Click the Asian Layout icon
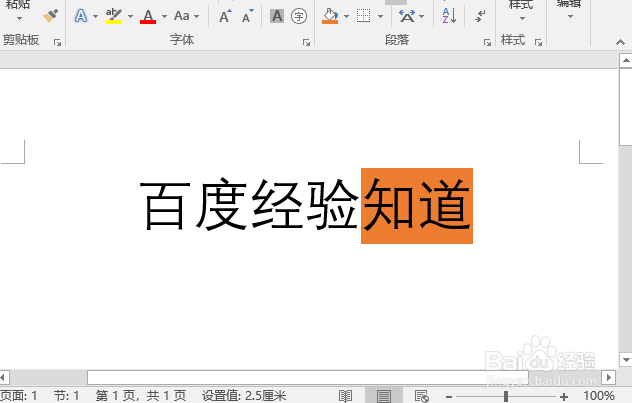Image resolution: width=632 pixels, height=403 pixels. click(407, 16)
